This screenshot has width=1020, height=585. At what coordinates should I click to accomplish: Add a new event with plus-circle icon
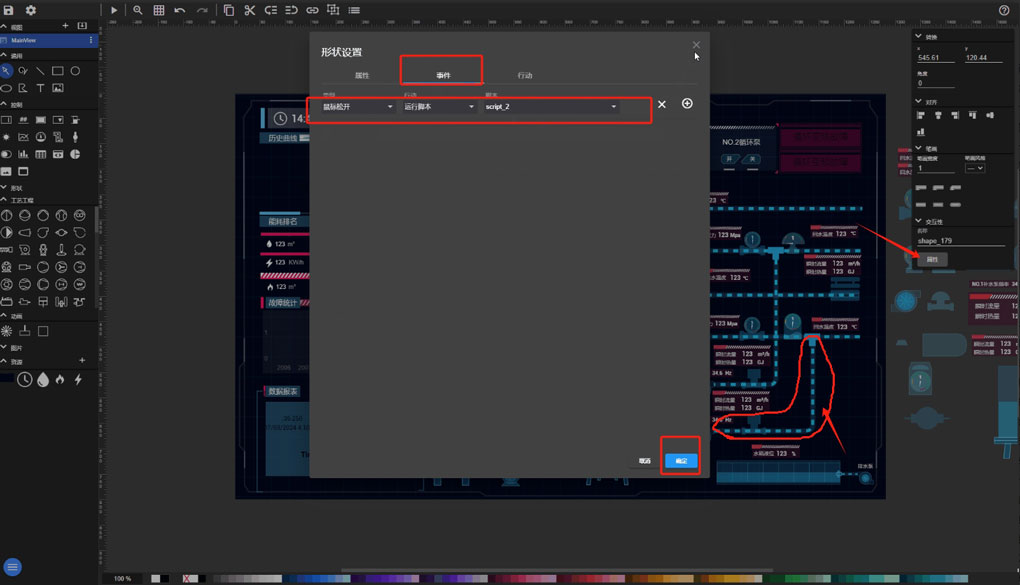coord(687,104)
